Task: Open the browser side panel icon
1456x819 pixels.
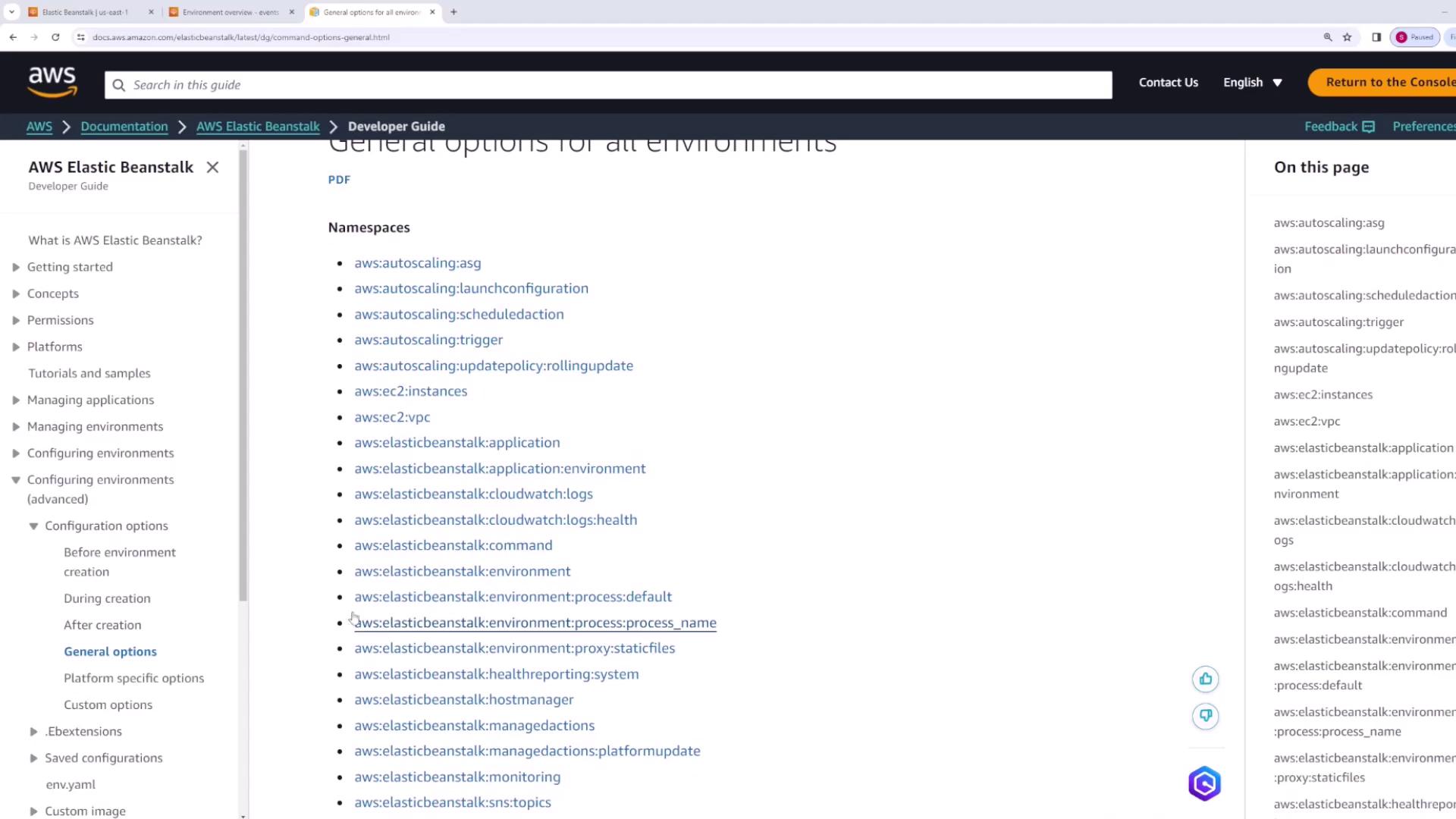Action: pos(1376,37)
